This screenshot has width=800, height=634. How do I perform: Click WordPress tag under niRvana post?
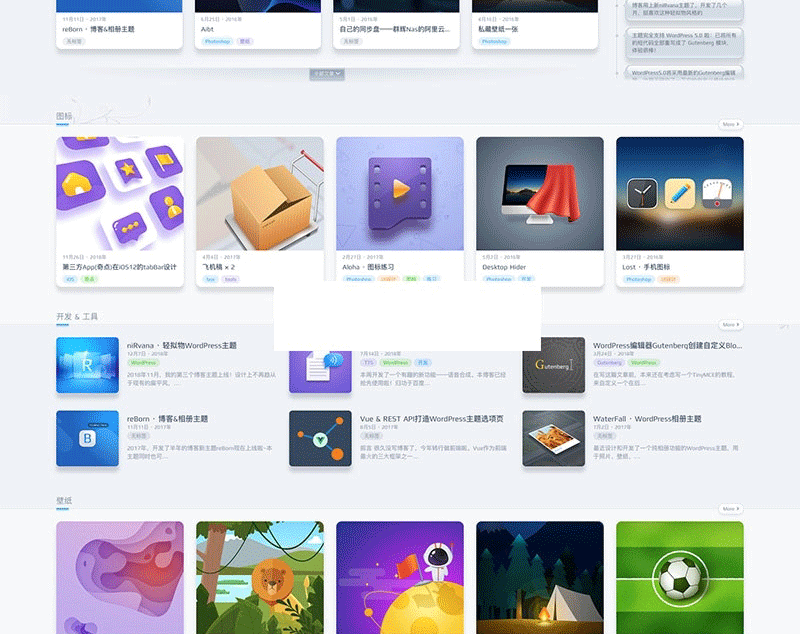click(143, 363)
